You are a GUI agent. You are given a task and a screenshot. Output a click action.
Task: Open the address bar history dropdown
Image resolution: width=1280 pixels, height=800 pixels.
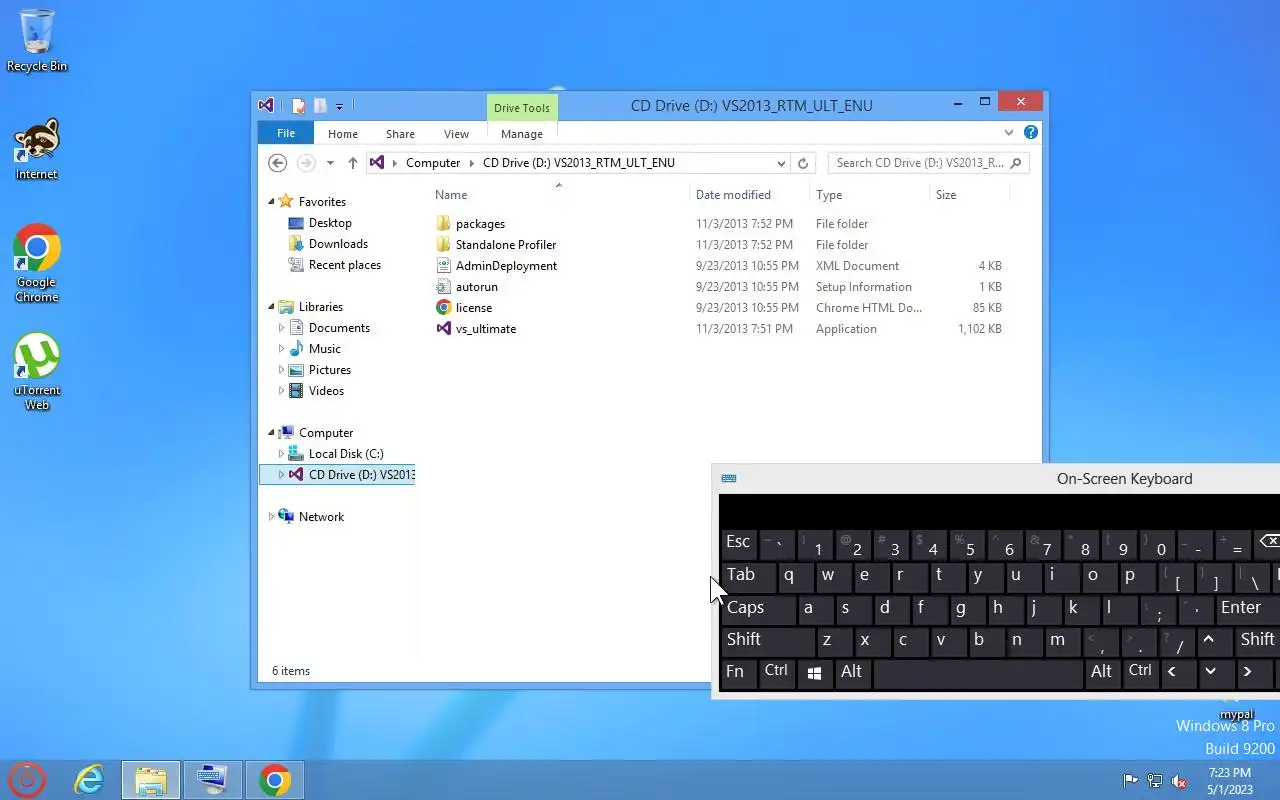click(781, 163)
